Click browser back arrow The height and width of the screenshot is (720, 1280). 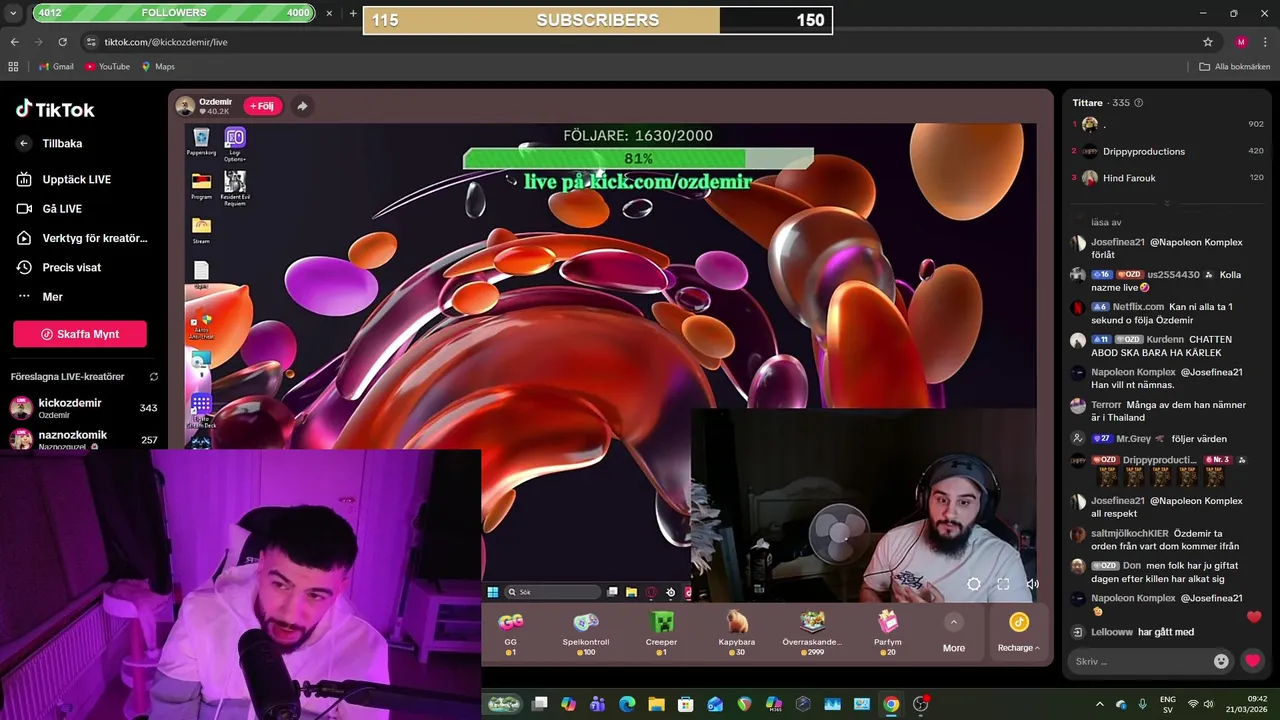(x=14, y=42)
